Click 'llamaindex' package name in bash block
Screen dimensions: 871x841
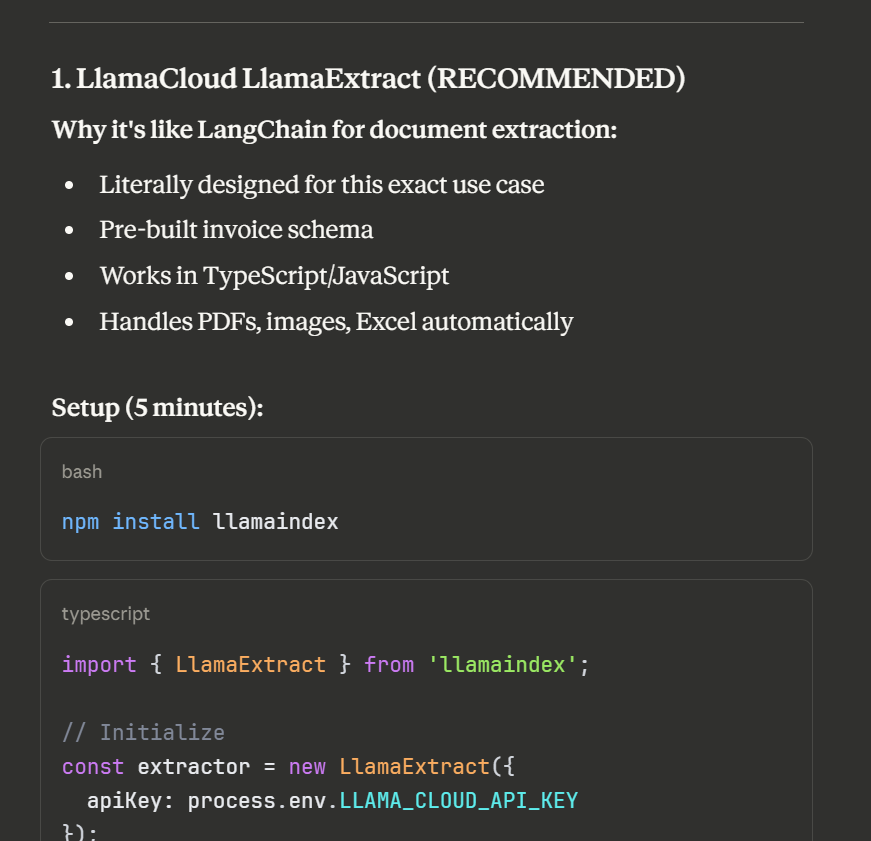coord(275,522)
